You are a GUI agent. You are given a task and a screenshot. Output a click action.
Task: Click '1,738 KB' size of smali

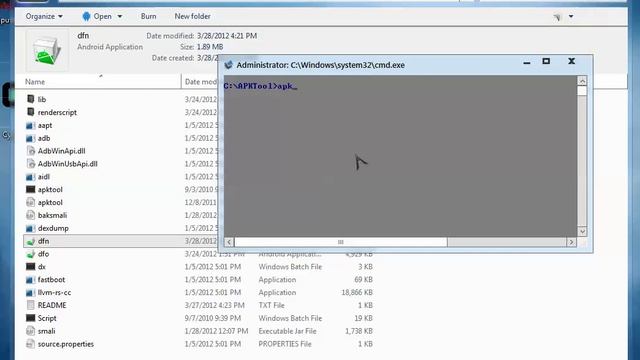tap(359, 331)
